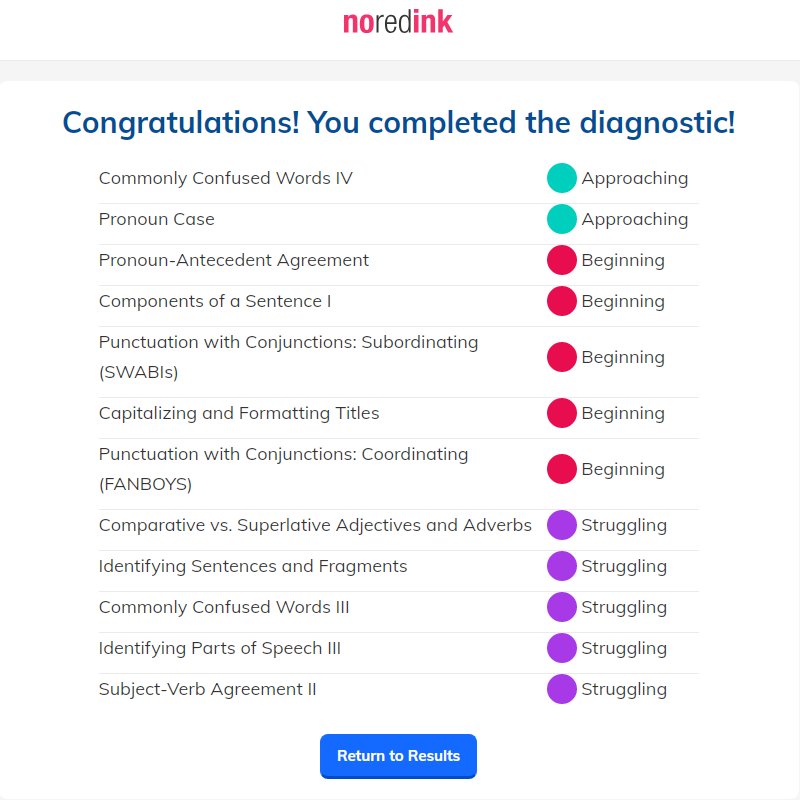Viewport: 800px width, 800px height.
Task: Click red circle for Components of a Sentence I
Action: pyautogui.click(x=562, y=301)
